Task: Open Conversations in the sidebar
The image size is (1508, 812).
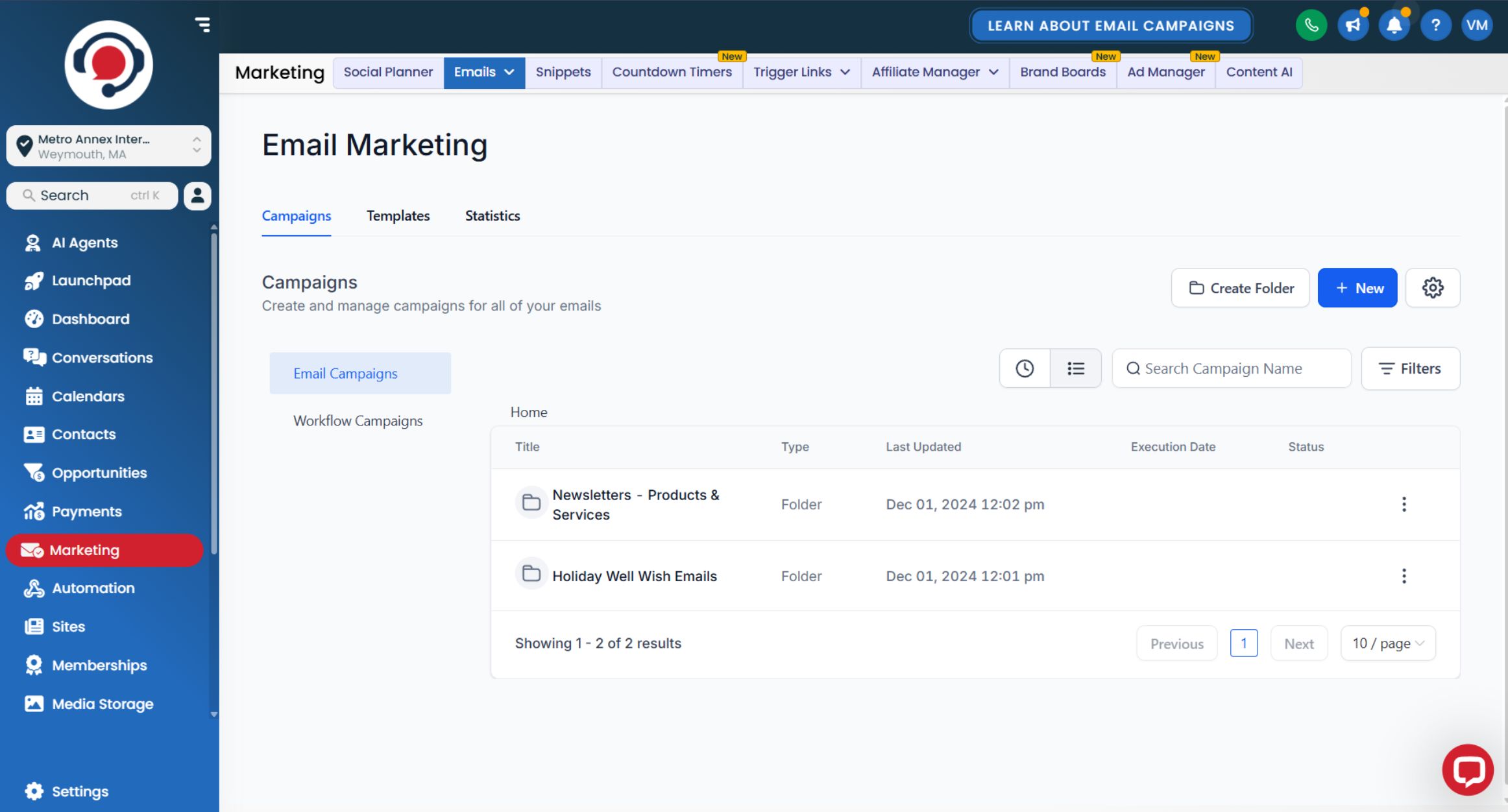Action: click(x=102, y=357)
